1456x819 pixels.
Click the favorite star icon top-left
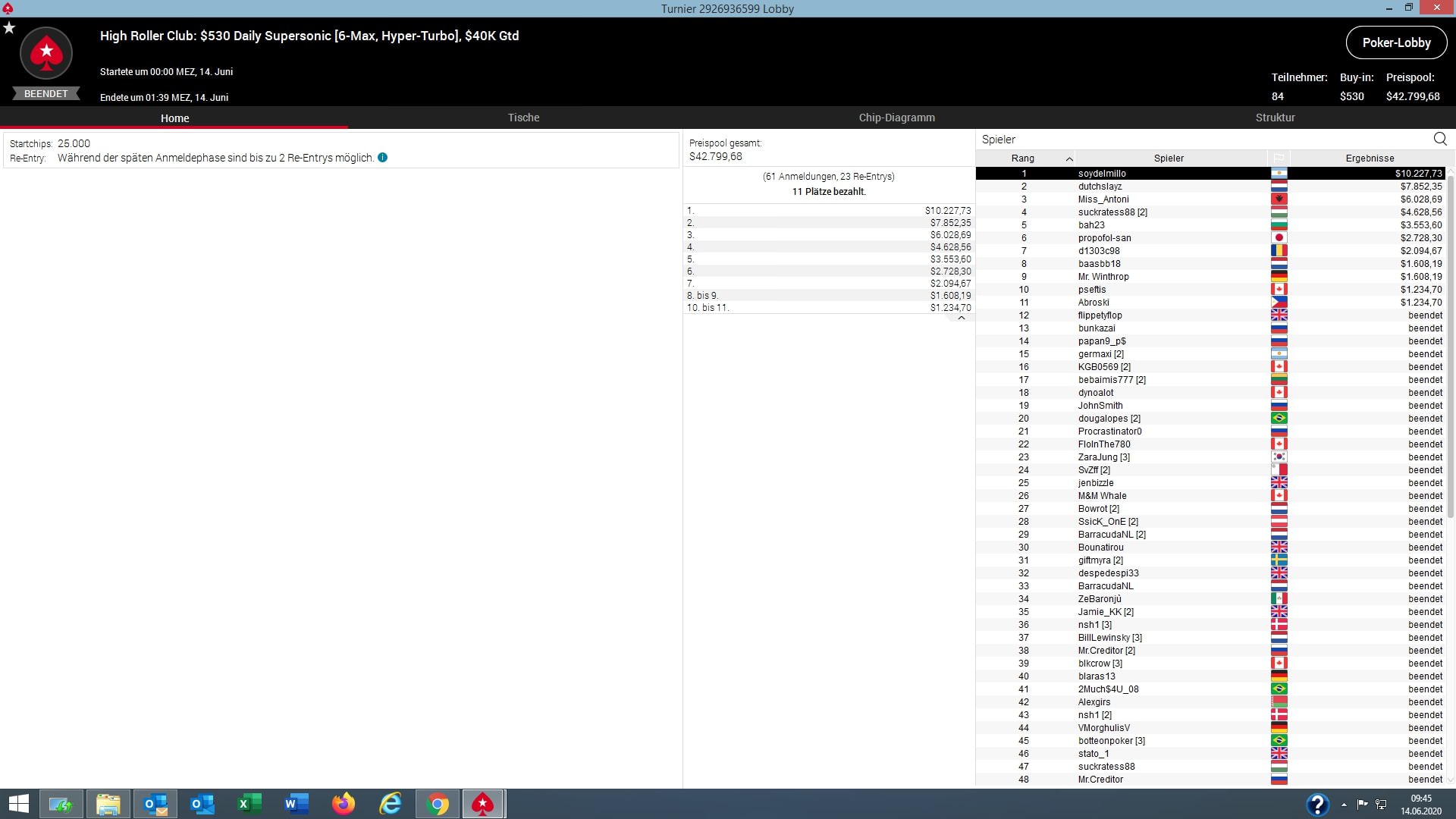[9, 28]
